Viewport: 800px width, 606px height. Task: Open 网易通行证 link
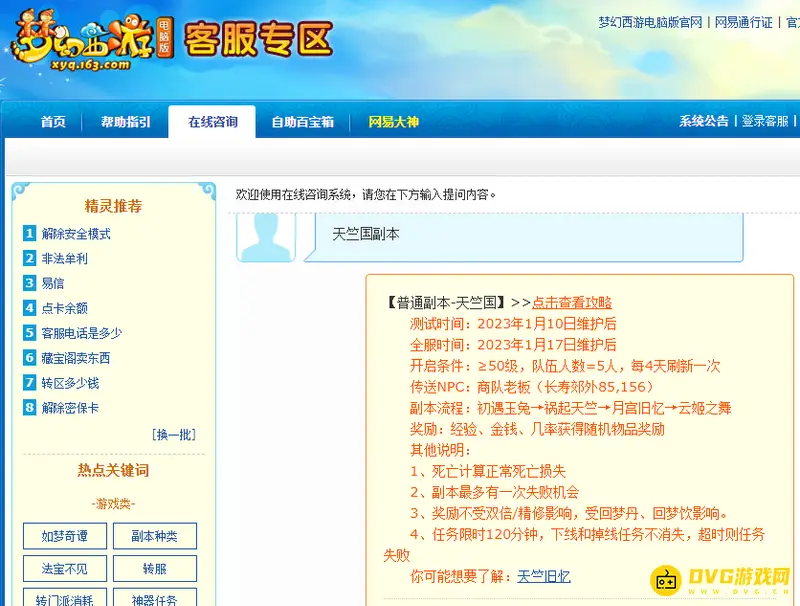743,22
